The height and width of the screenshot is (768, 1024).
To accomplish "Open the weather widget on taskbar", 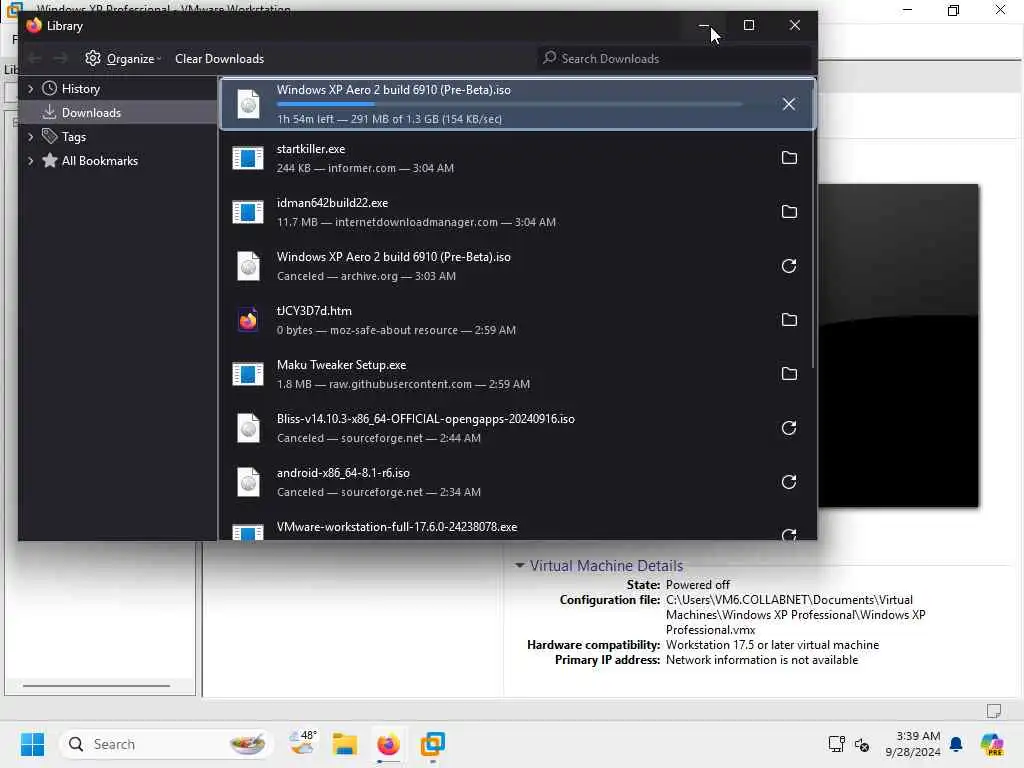I will 302,744.
